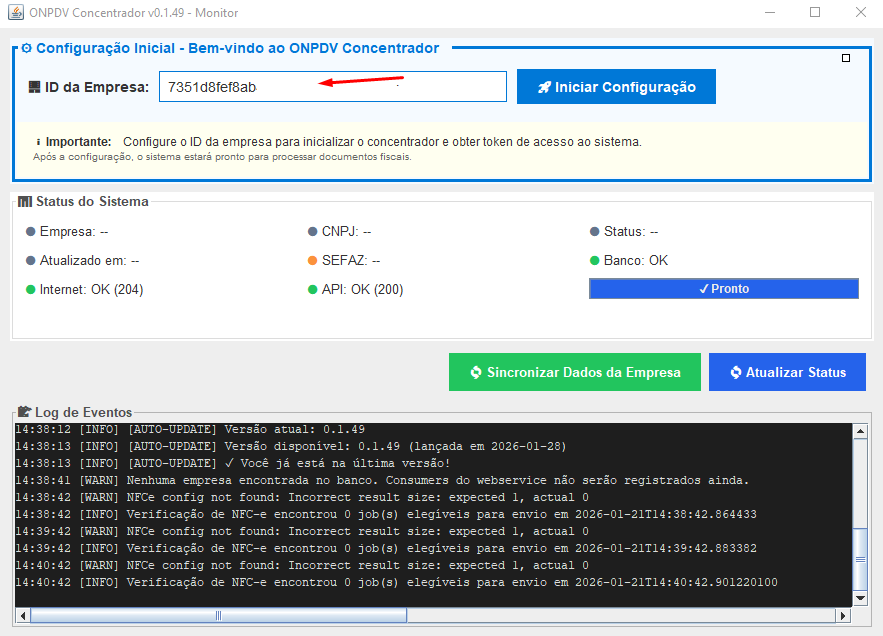The image size is (883, 636).
Task: Click the 14:40:42 Verificação de NFC-e log line
Action: tap(396, 582)
